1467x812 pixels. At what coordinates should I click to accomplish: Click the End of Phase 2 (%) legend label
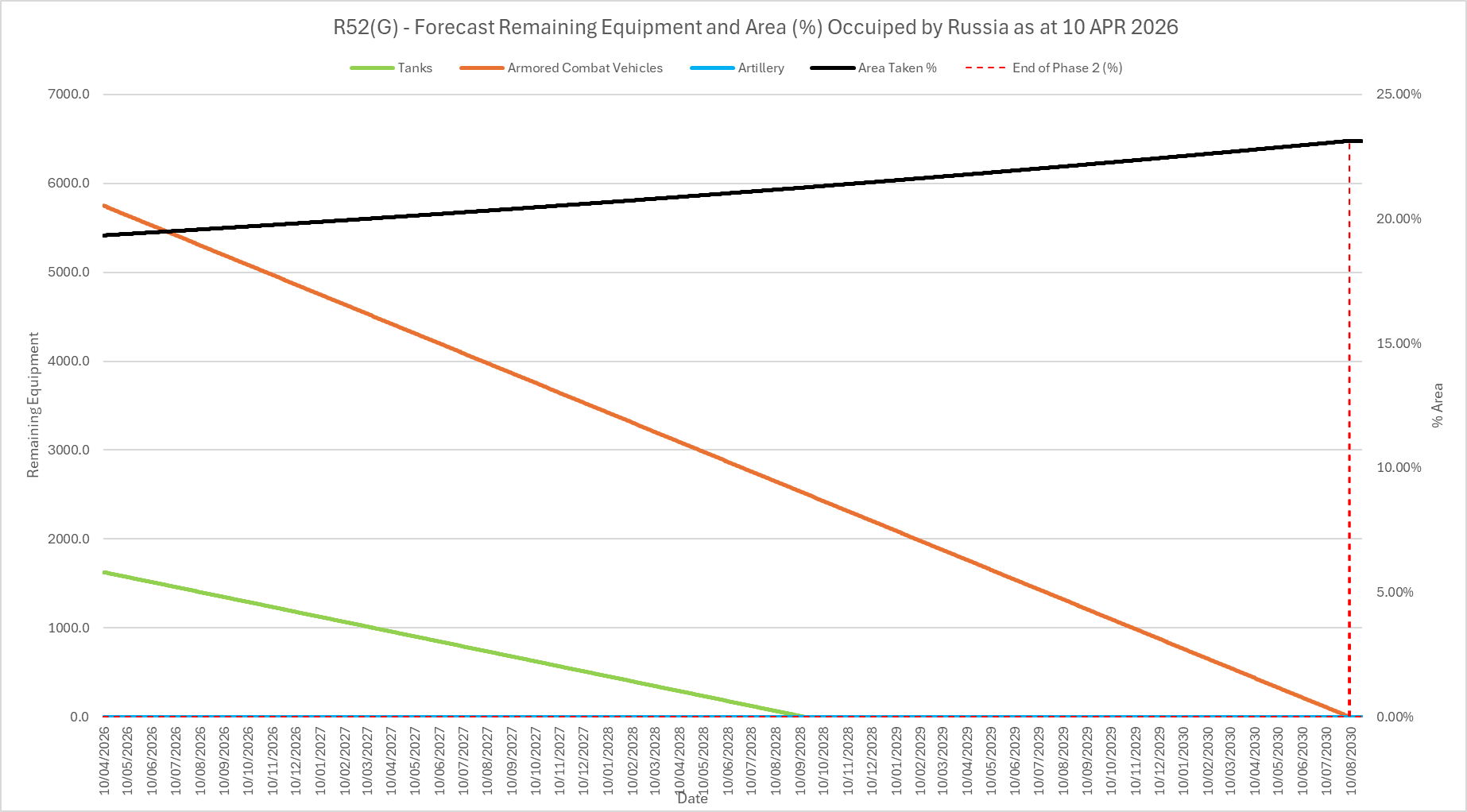(1066, 68)
